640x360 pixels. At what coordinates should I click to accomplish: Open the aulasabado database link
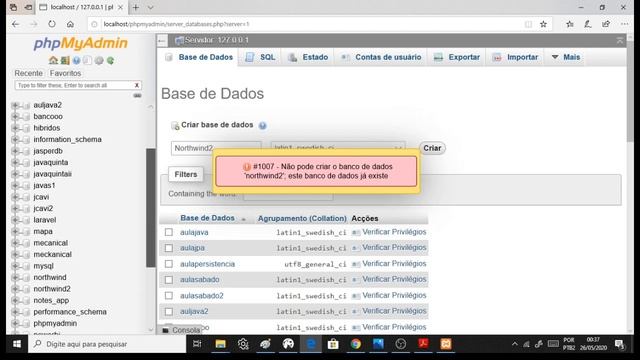200,280
